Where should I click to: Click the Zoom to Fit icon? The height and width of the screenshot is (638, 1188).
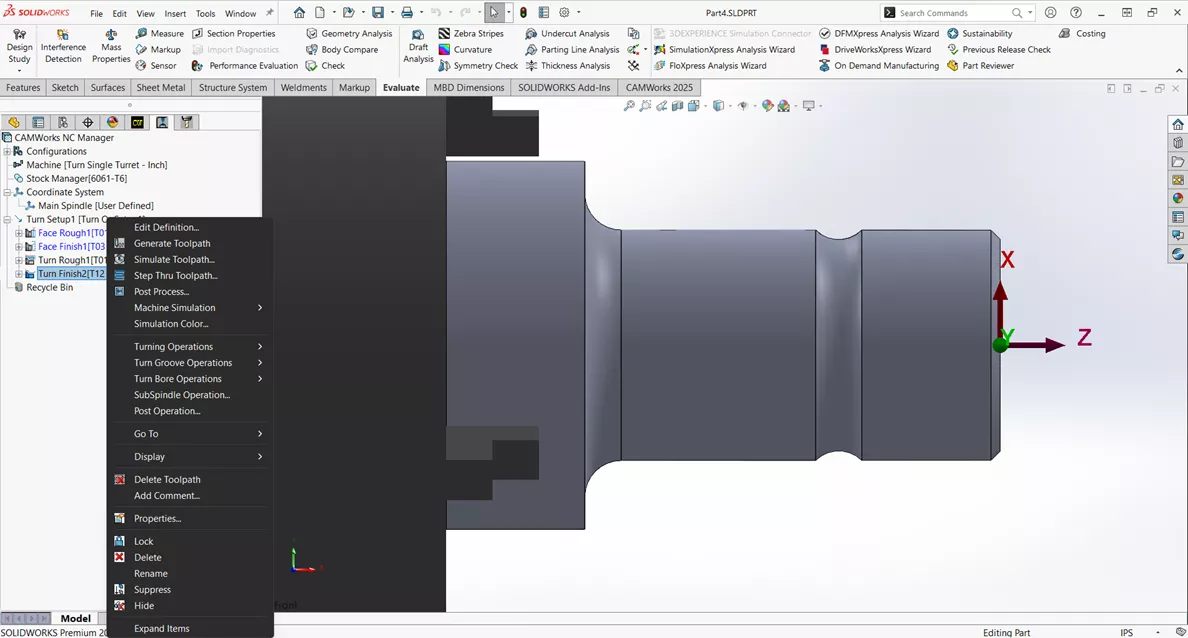tap(628, 105)
